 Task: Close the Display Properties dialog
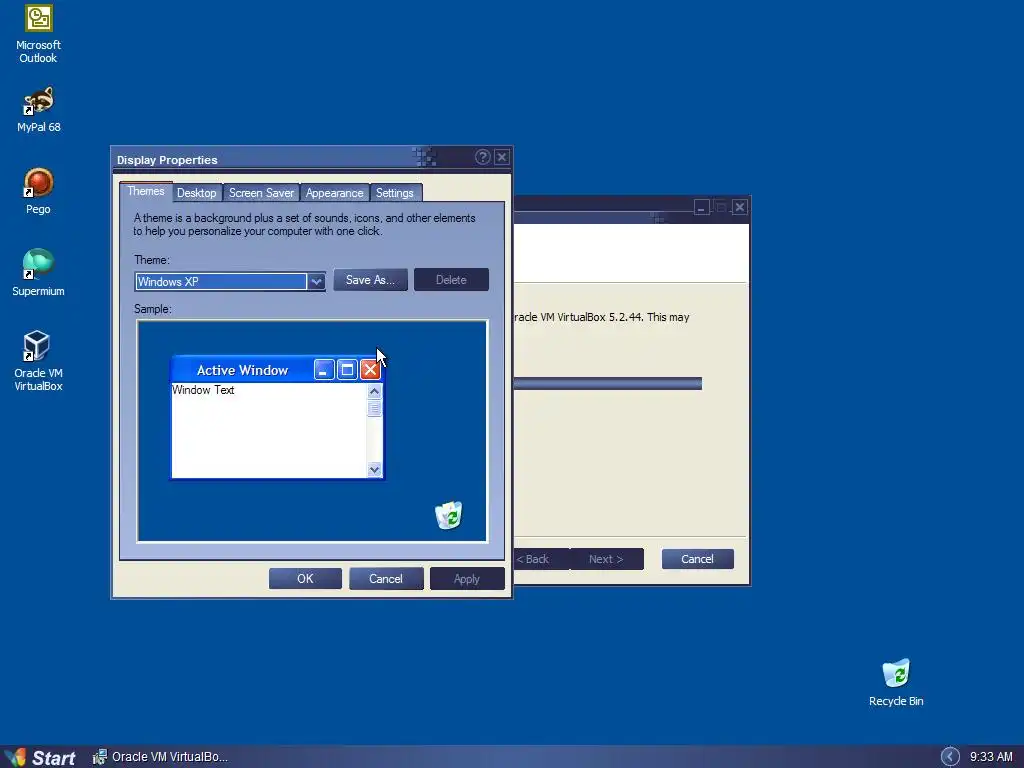pyautogui.click(x=502, y=157)
